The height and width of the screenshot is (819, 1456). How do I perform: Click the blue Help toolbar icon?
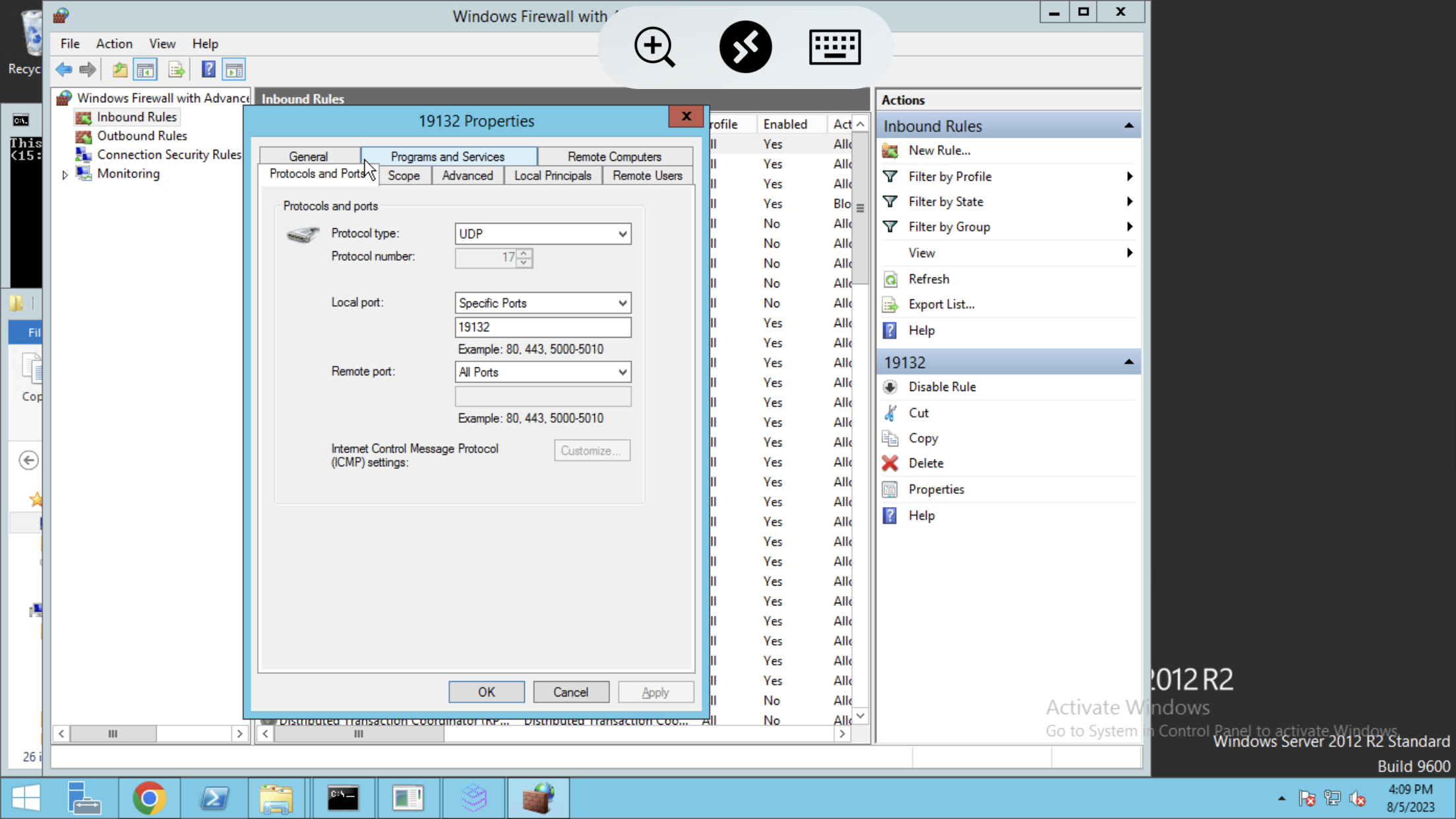coord(208,69)
